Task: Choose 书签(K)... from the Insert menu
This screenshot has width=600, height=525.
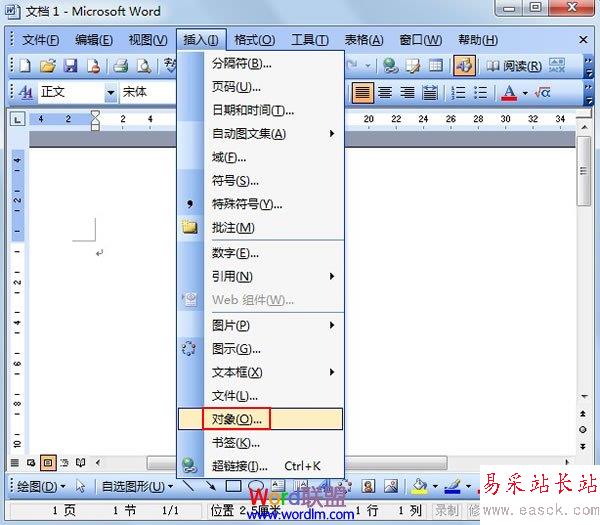Action: [x=261, y=443]
